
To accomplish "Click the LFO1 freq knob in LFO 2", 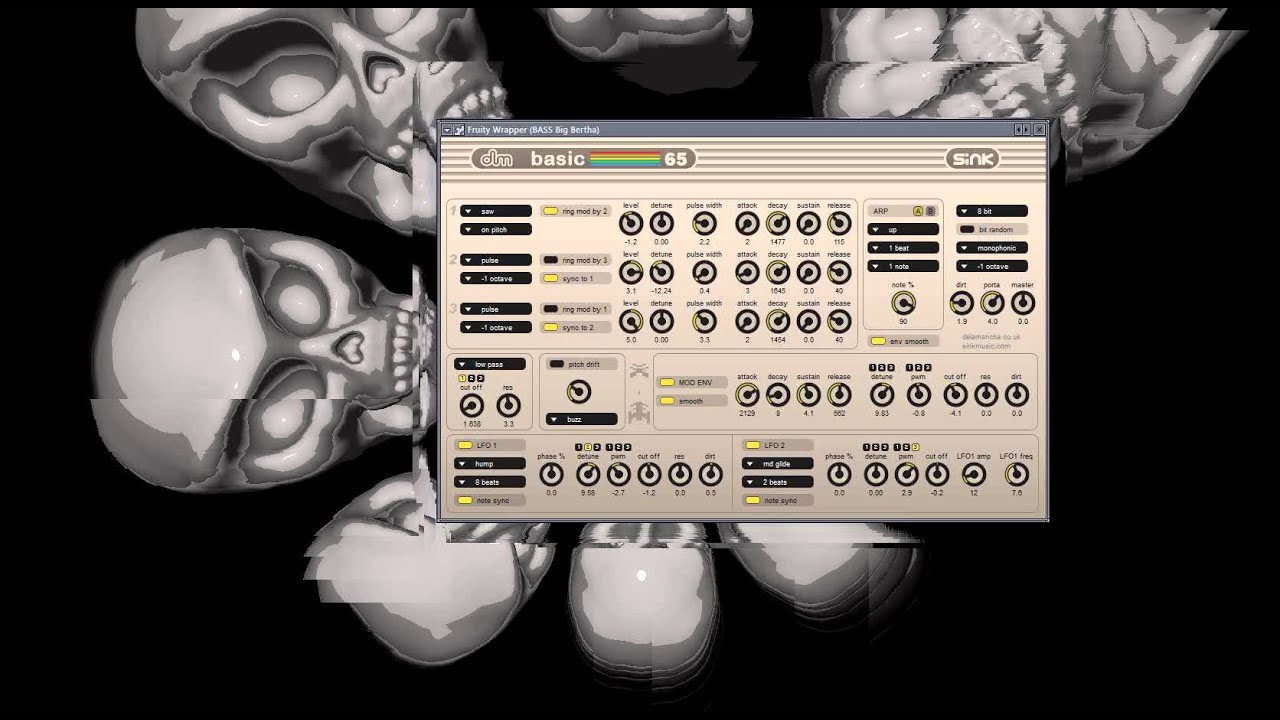I will click(x=1017, y=475).
